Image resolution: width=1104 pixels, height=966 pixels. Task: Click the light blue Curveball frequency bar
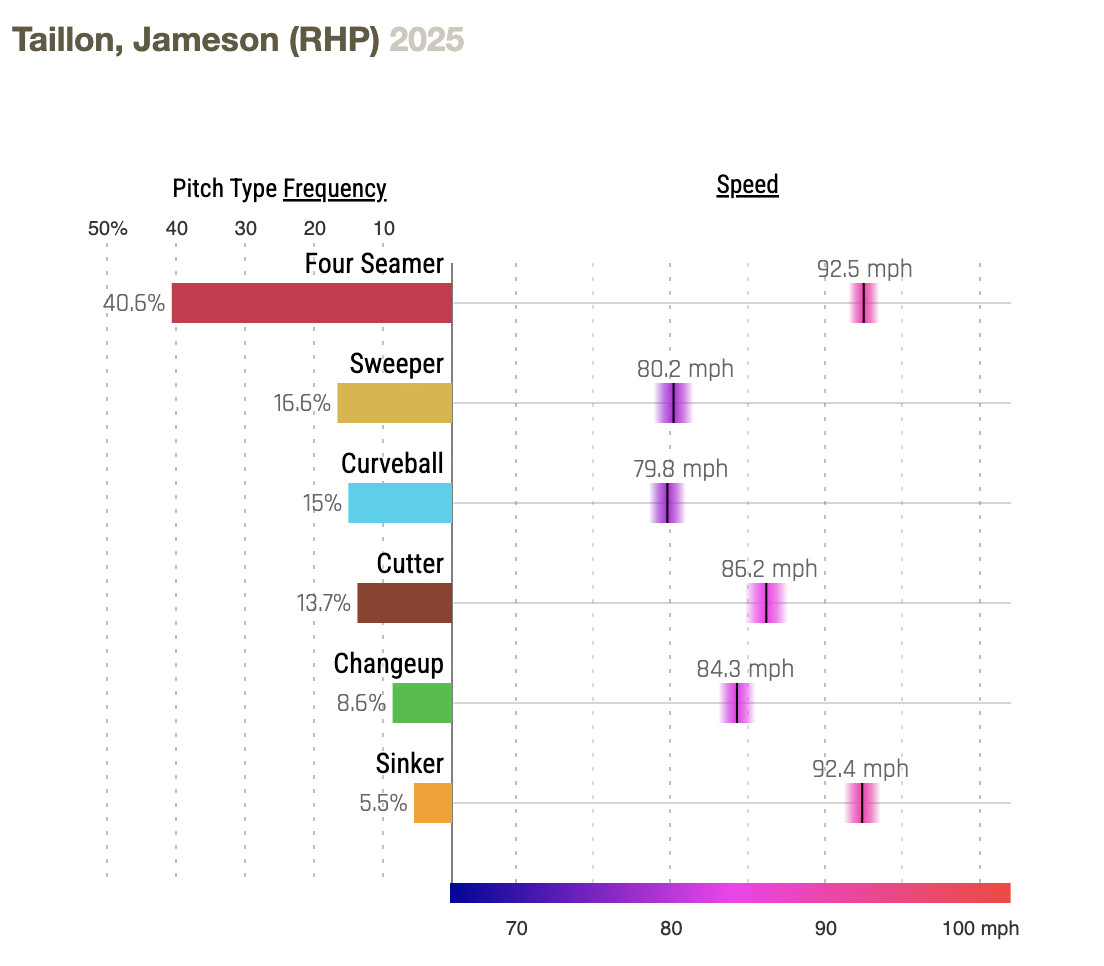click(400, 503)
